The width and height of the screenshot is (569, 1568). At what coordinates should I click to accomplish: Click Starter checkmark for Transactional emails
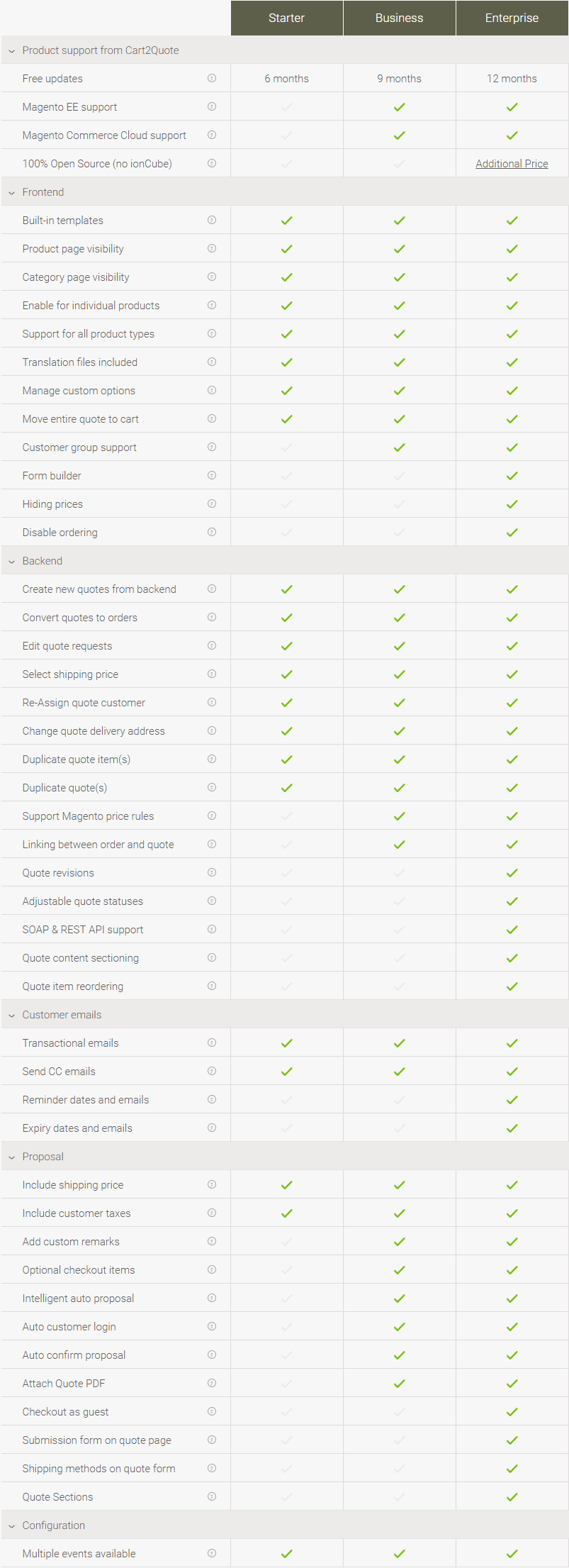[286, 1043]
